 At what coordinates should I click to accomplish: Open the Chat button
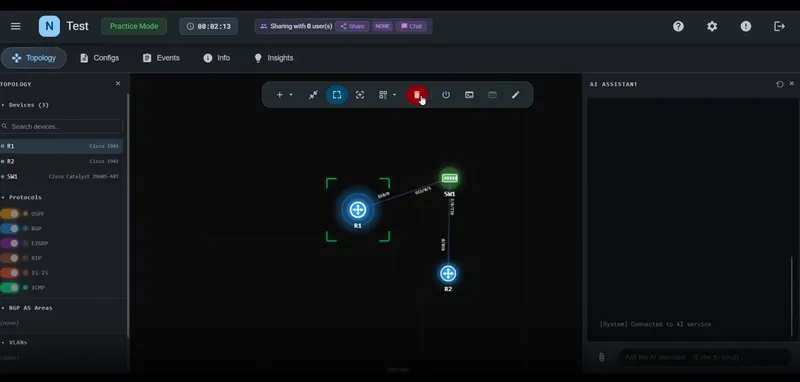[411, 26]
